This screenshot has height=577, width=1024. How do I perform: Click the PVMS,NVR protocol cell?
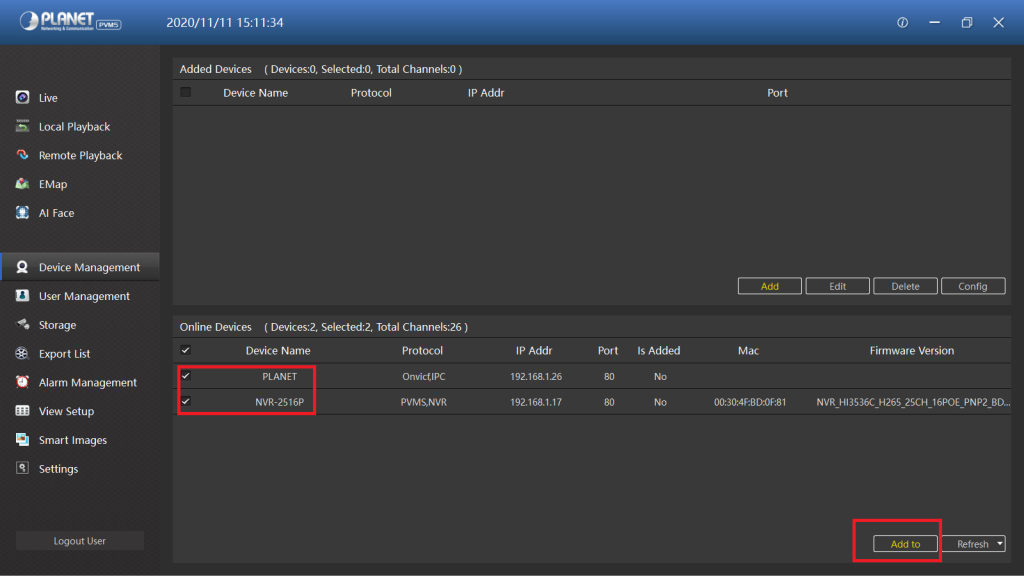click(424, 402)
